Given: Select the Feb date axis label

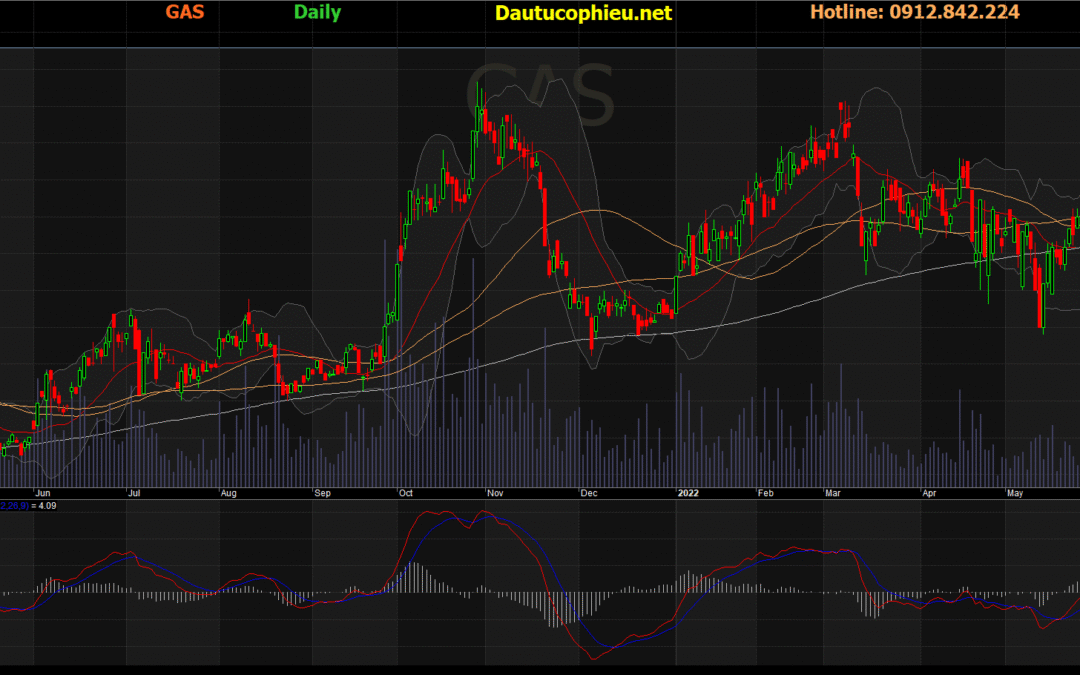Looking at the screenshot, I should pos(765,493).
